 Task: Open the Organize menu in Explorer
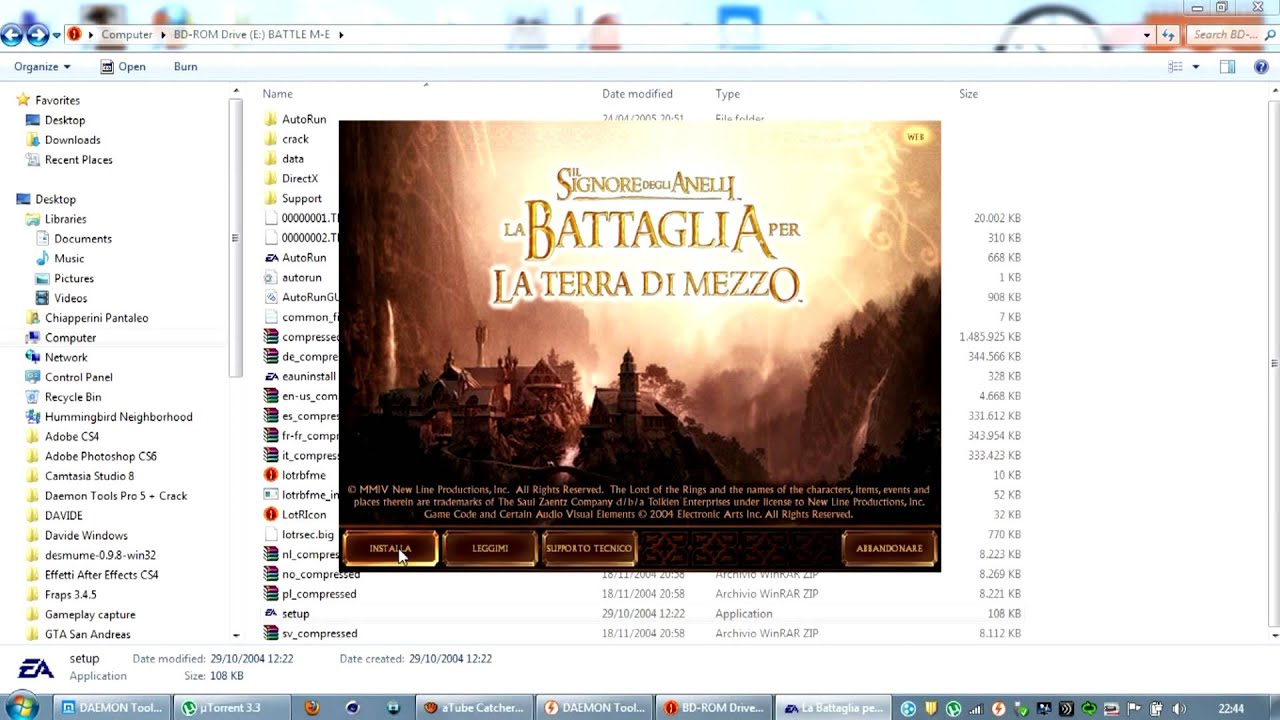[x=42, y=67]
